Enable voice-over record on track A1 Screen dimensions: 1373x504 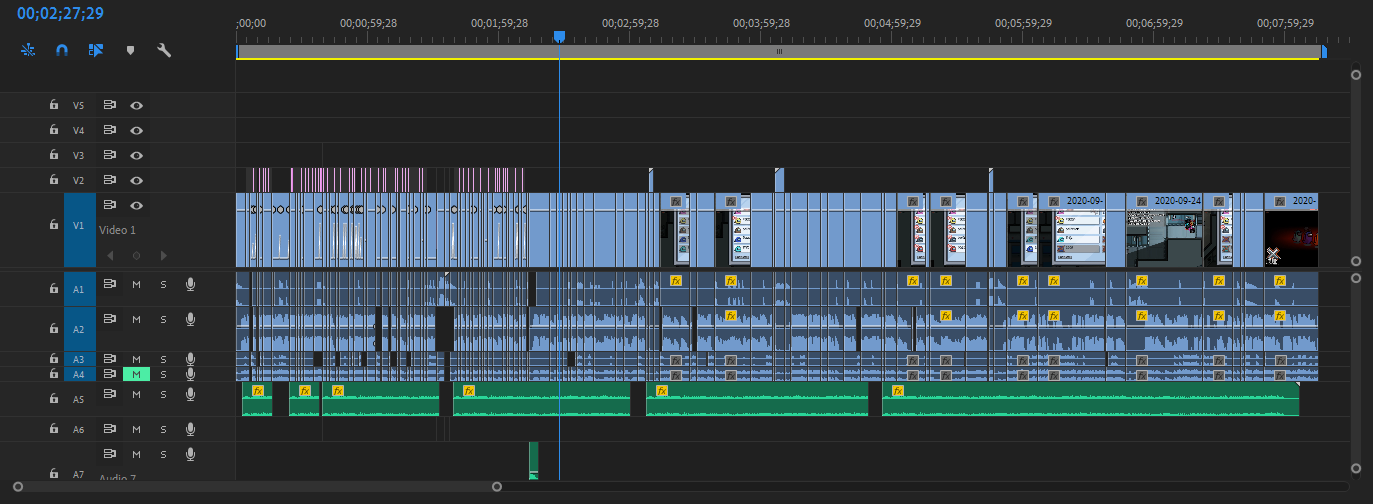point(190,285)
